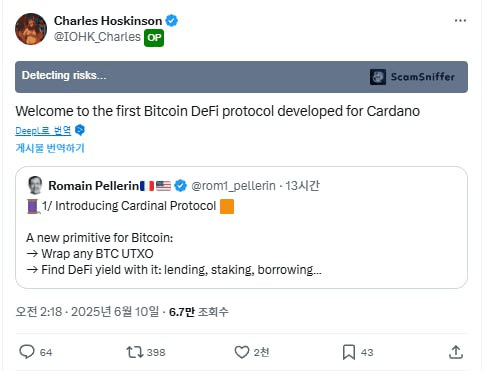Click the ScamSniffer logo icon
489x371 pixels.
click(x=378, y=77)
